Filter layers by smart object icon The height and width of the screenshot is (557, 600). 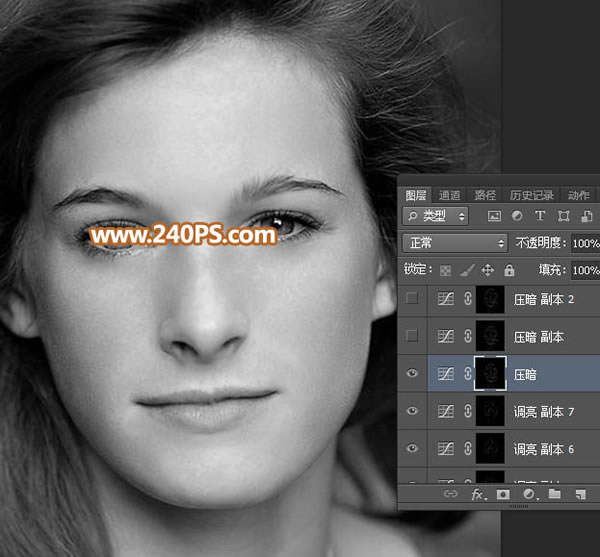(587, 216)
